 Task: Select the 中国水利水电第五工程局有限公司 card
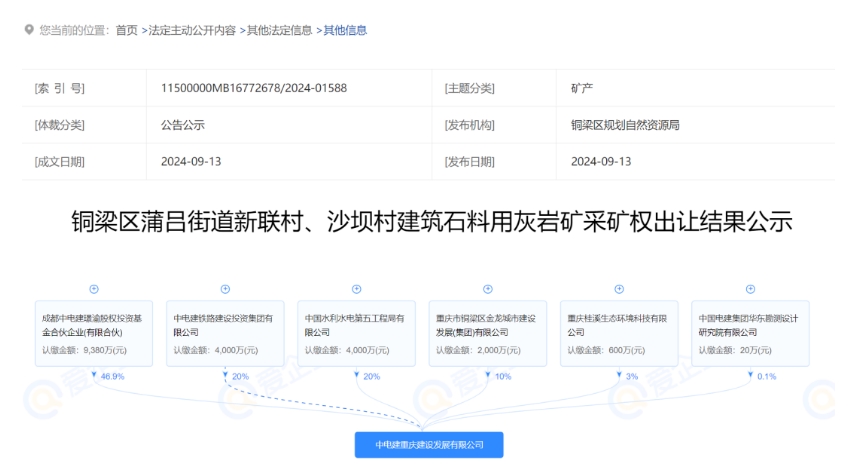(x=357, y=333)
